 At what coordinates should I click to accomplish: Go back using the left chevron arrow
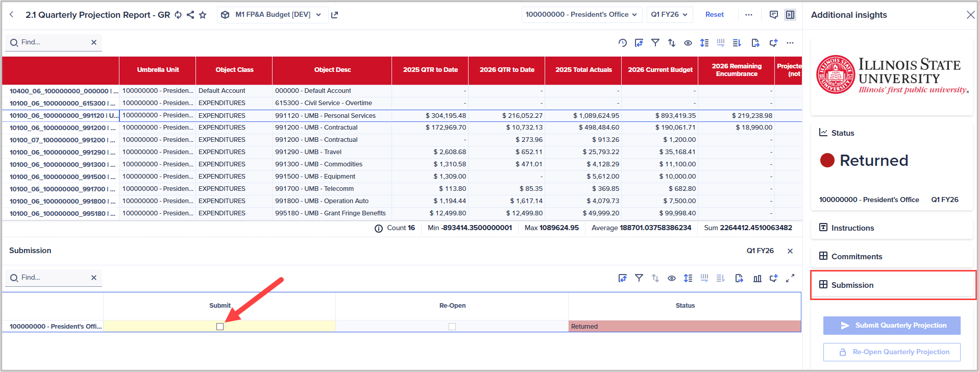[11, 14]
